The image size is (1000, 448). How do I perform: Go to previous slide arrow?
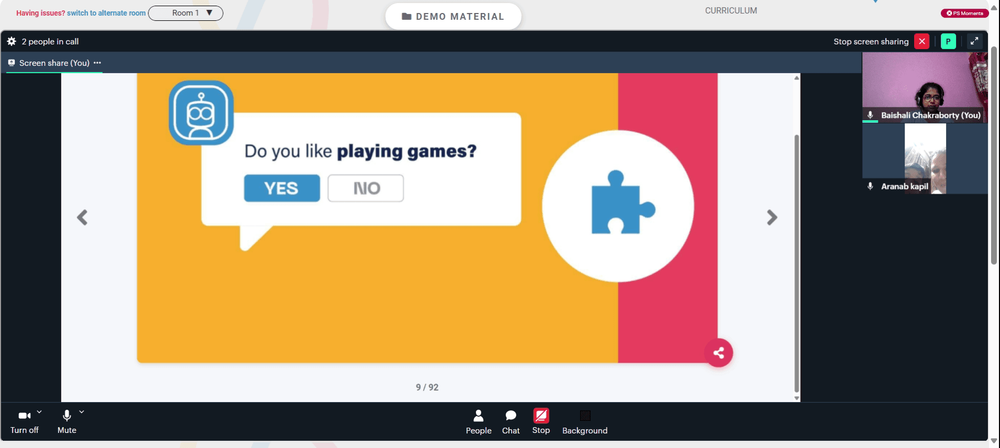tap(82, 218)
